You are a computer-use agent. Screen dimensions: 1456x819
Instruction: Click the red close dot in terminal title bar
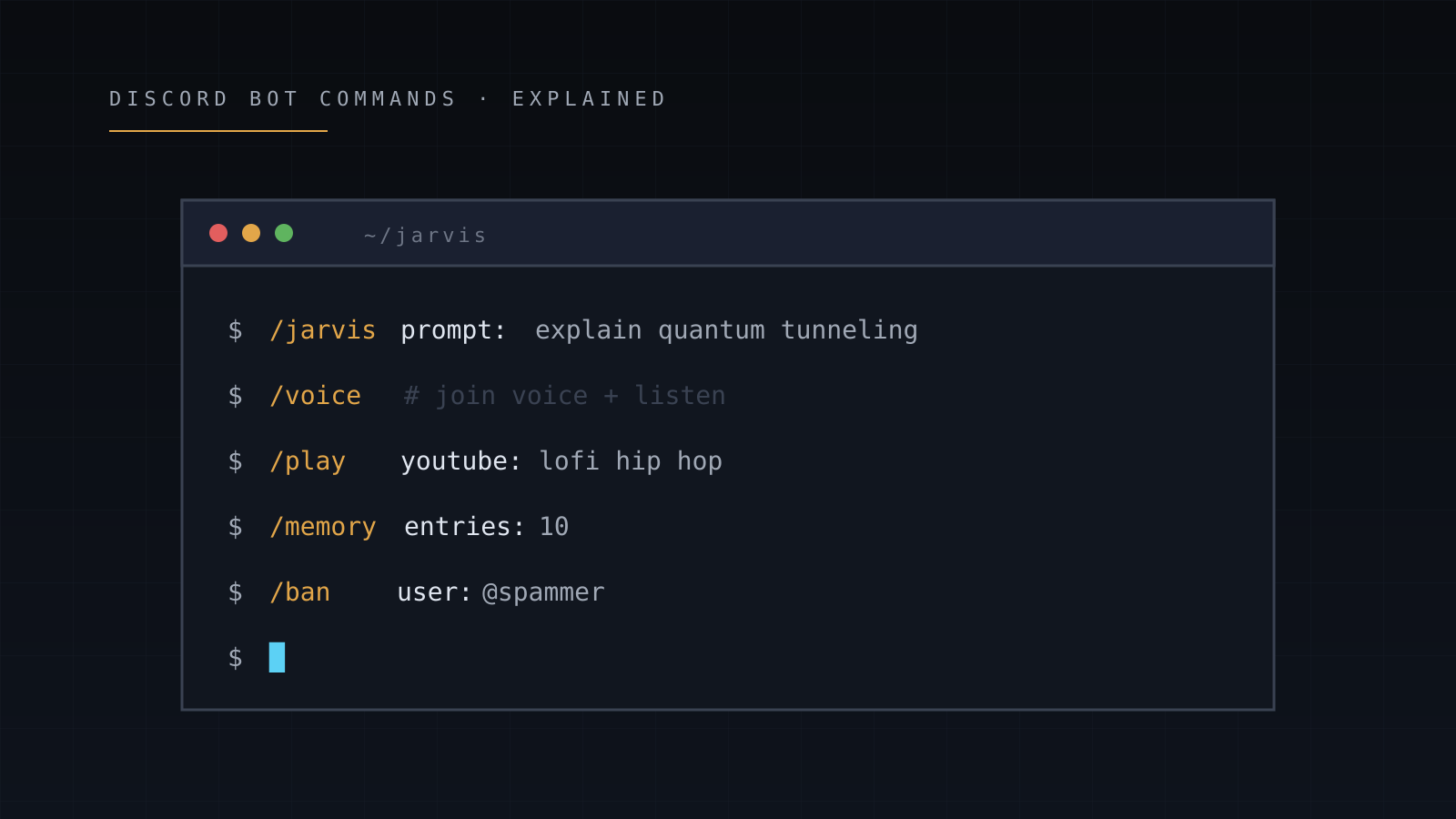pos(218,233)
